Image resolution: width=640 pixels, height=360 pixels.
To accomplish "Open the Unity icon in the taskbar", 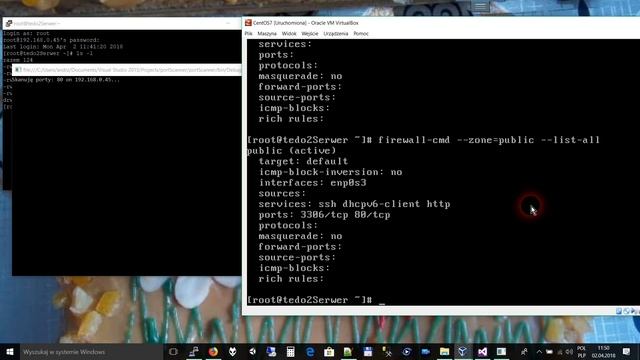I will click(252, 351).
